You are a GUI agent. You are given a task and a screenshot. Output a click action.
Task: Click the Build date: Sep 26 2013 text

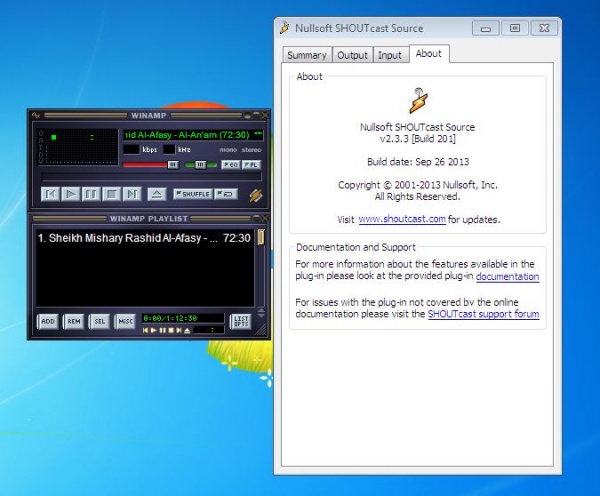pyautogui.click(x=418, y=162)
